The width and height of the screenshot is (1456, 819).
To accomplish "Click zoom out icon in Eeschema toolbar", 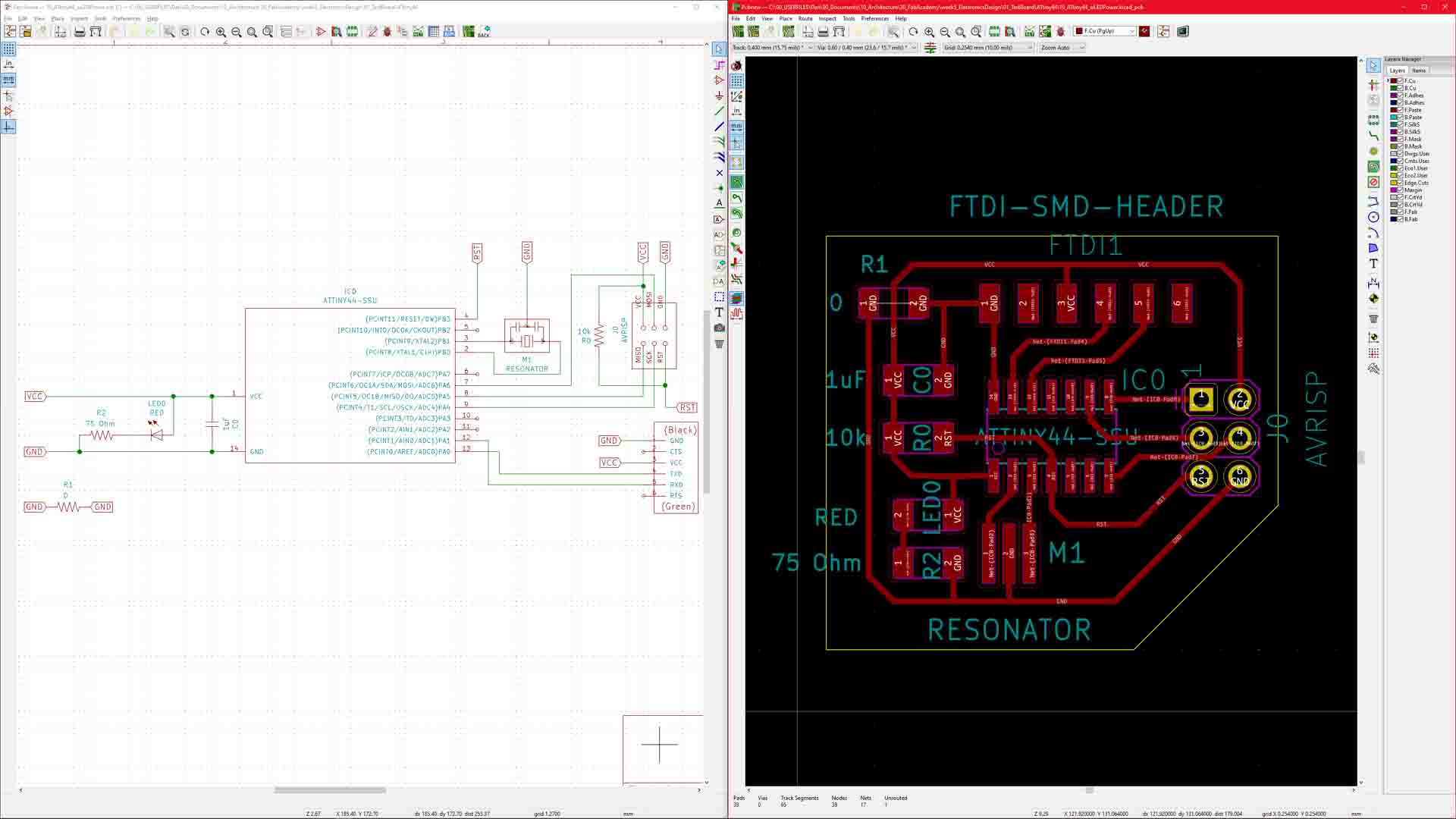I will [237, 32].
